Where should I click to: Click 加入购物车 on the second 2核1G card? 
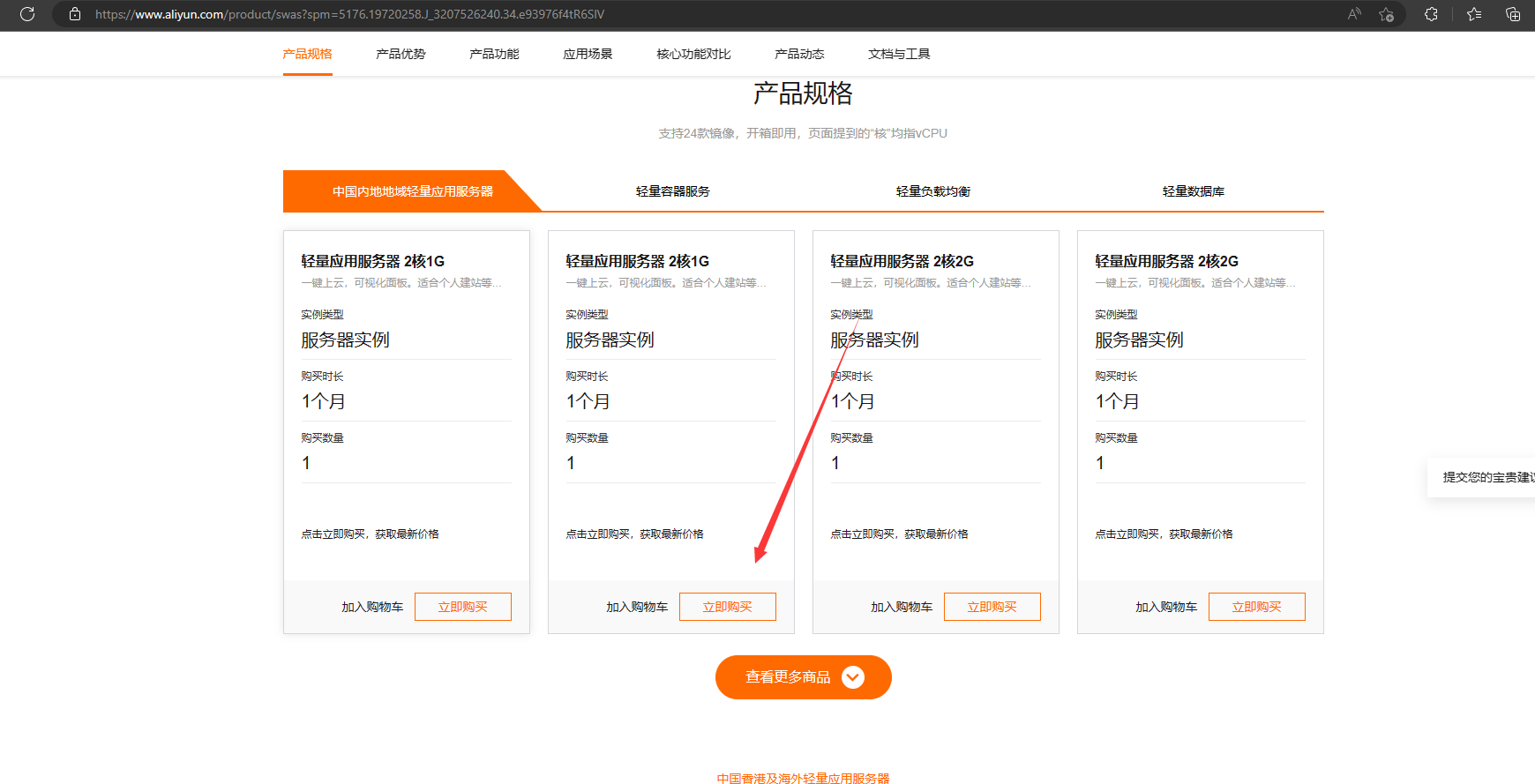pos(637,607)
